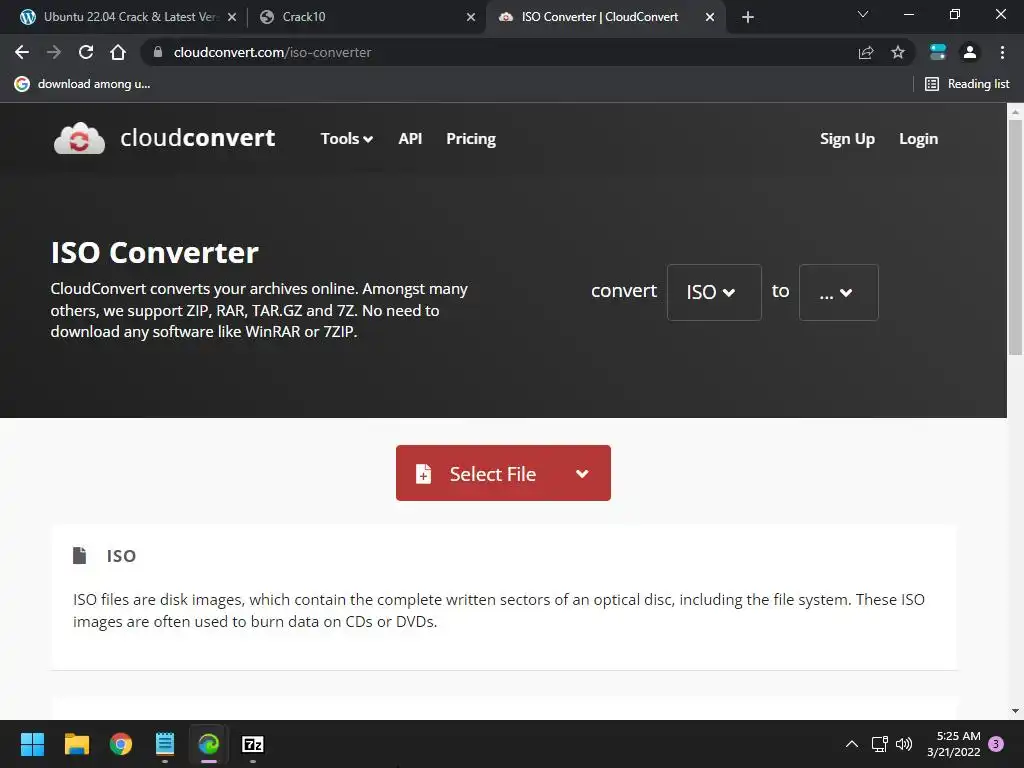
Task: Open a new tab with plus icon
Action: [x=748, y=17]
